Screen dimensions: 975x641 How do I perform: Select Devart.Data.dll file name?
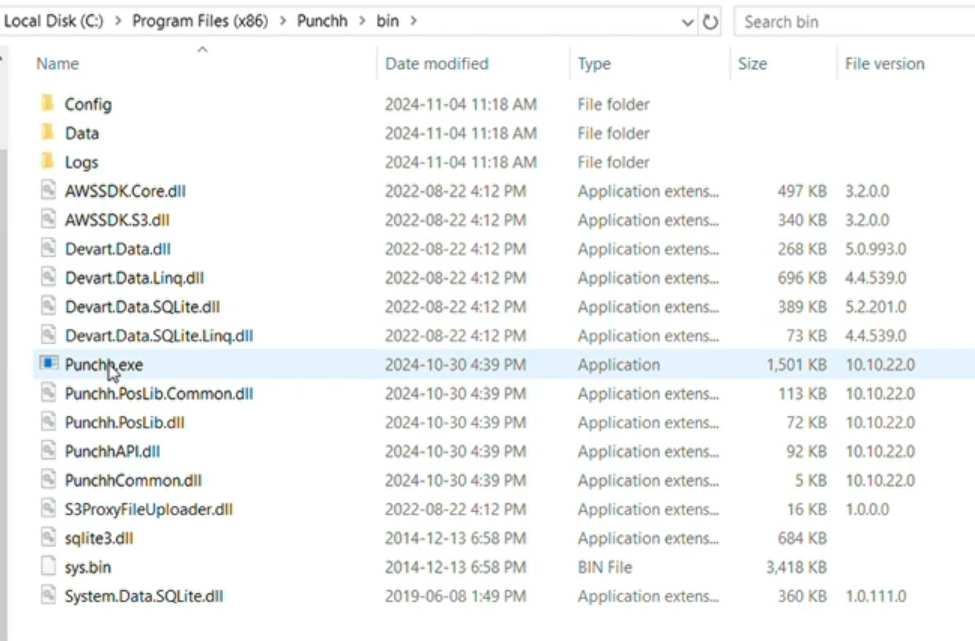click(118, 249)
